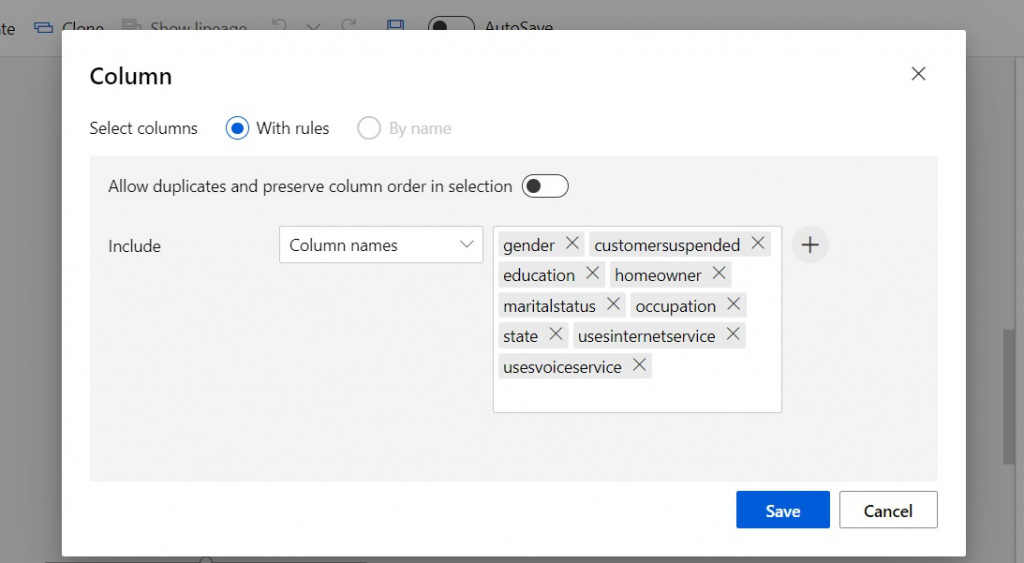
Task: Remove the maritalstatus column tag
Action: [x=613, y=304]
